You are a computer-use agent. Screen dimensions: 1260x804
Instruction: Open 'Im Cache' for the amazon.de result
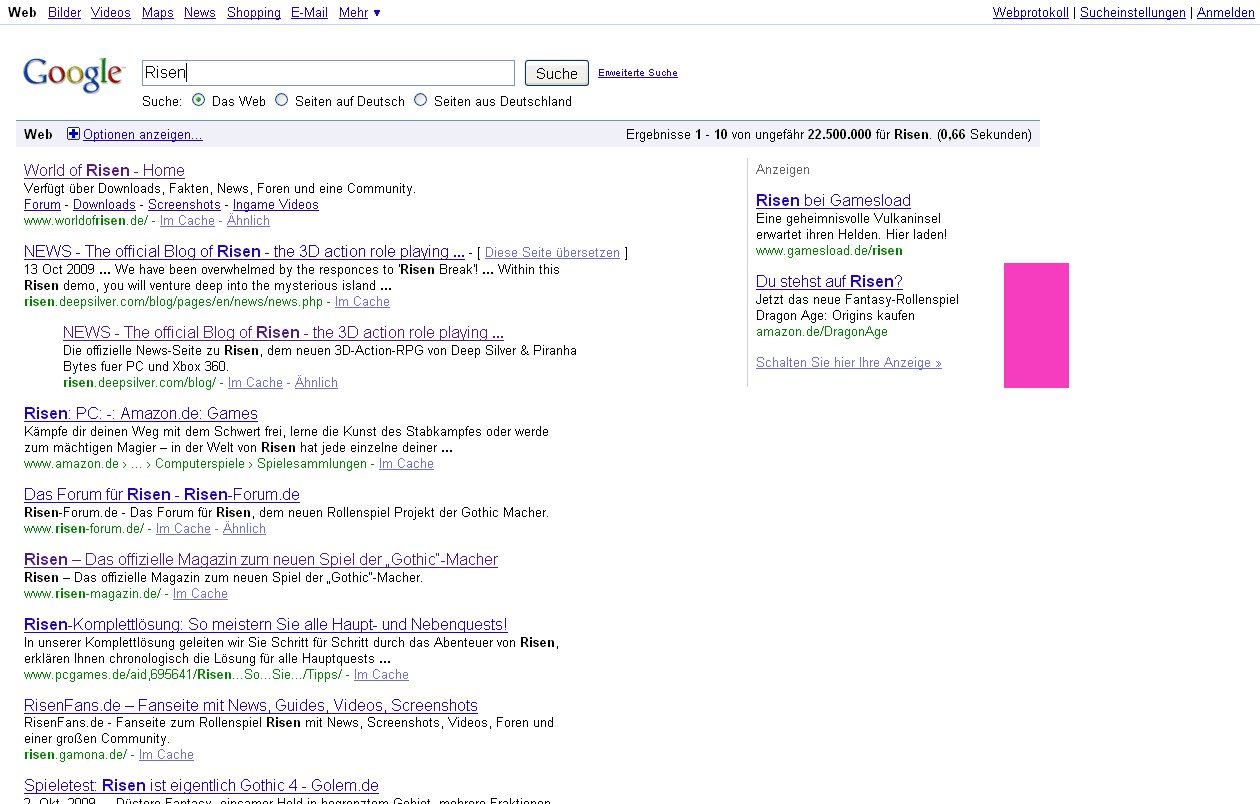(x=406, y=463)
